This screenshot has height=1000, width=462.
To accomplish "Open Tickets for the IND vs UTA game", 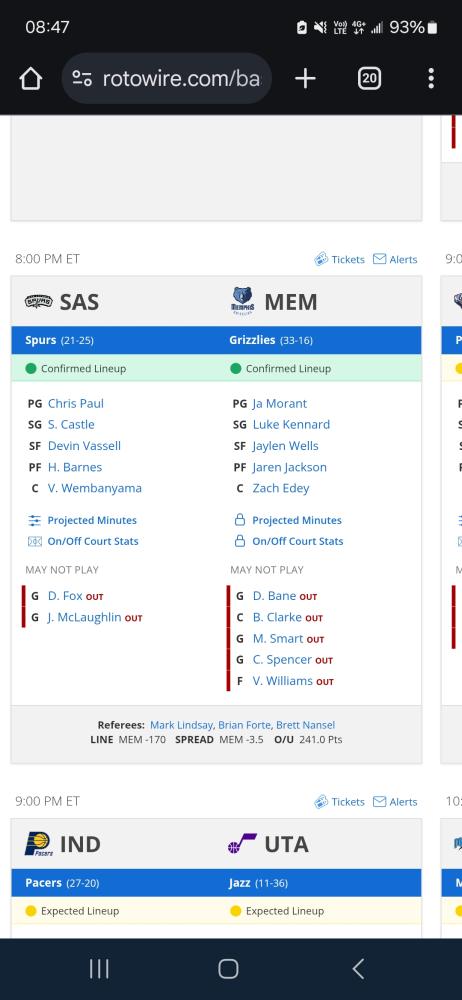I will pyautogui.click(x=339, y=802).
